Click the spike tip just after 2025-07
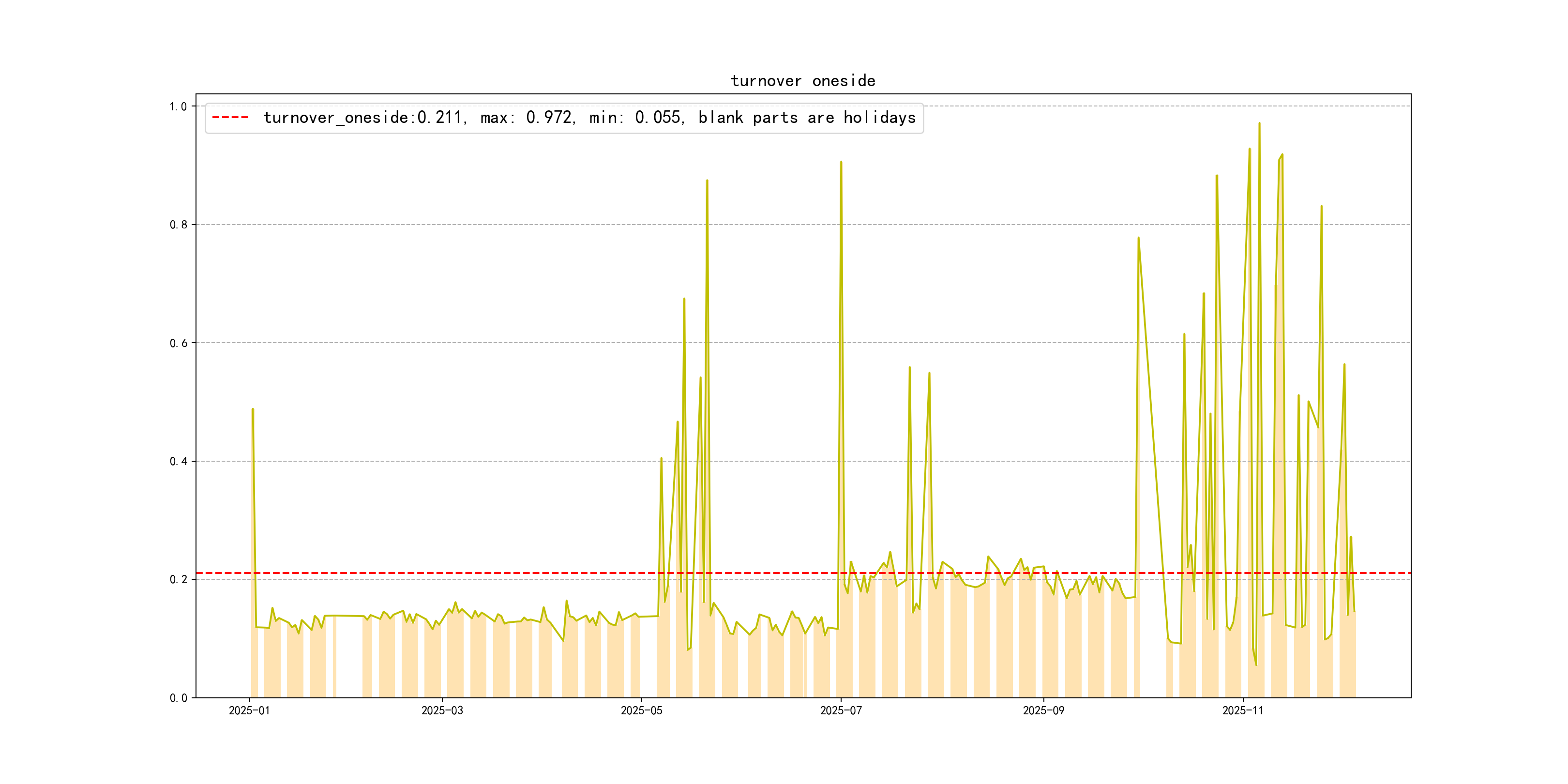Viewport: 1568px width, 784px height. click(x=841, y=162)
